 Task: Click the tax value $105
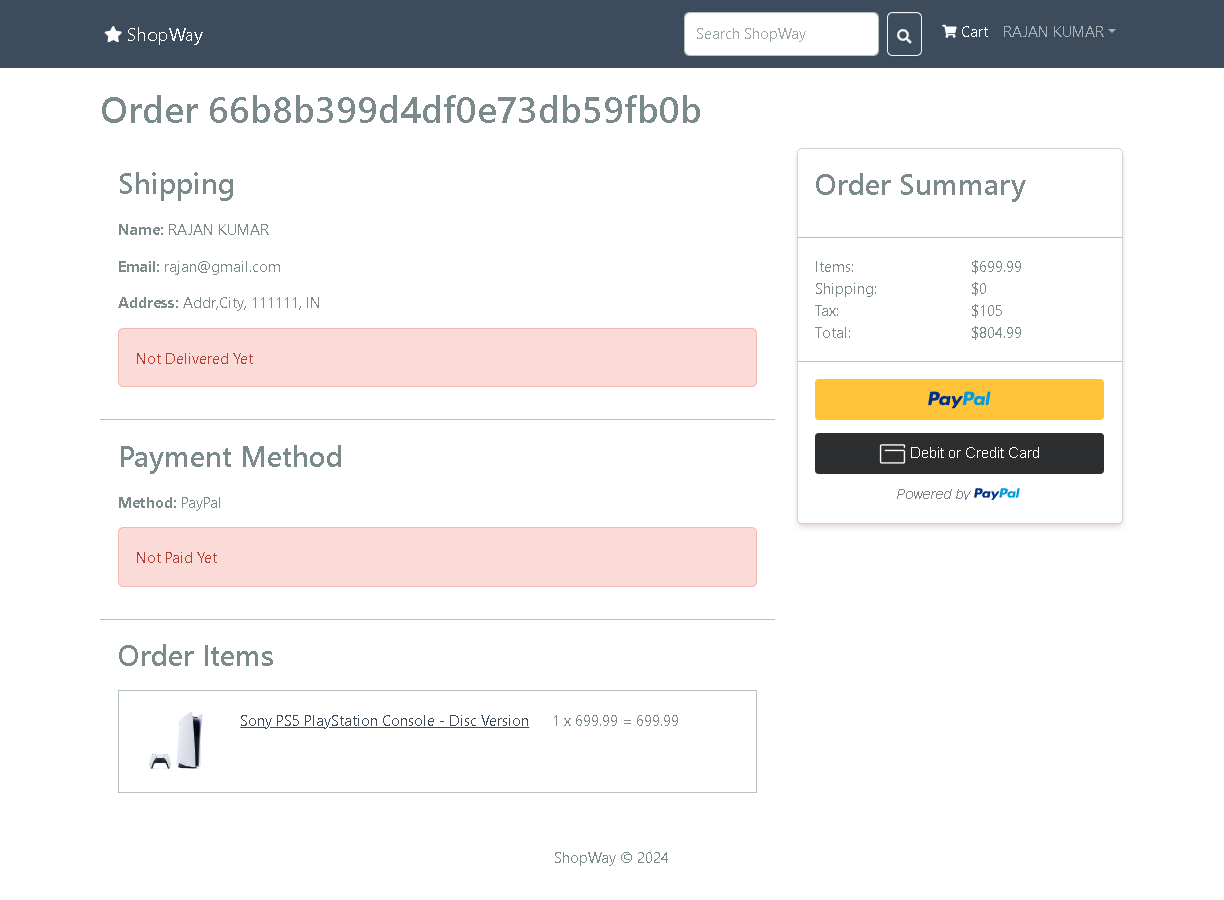pyautogui.click(x=987, y=311)
